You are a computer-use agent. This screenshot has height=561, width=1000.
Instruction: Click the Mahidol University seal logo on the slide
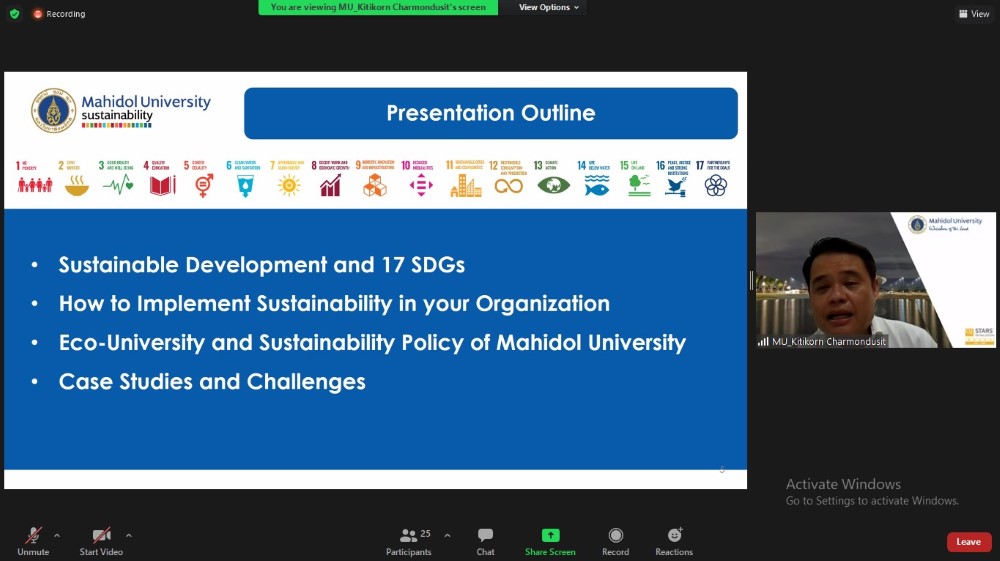point(54,110)
